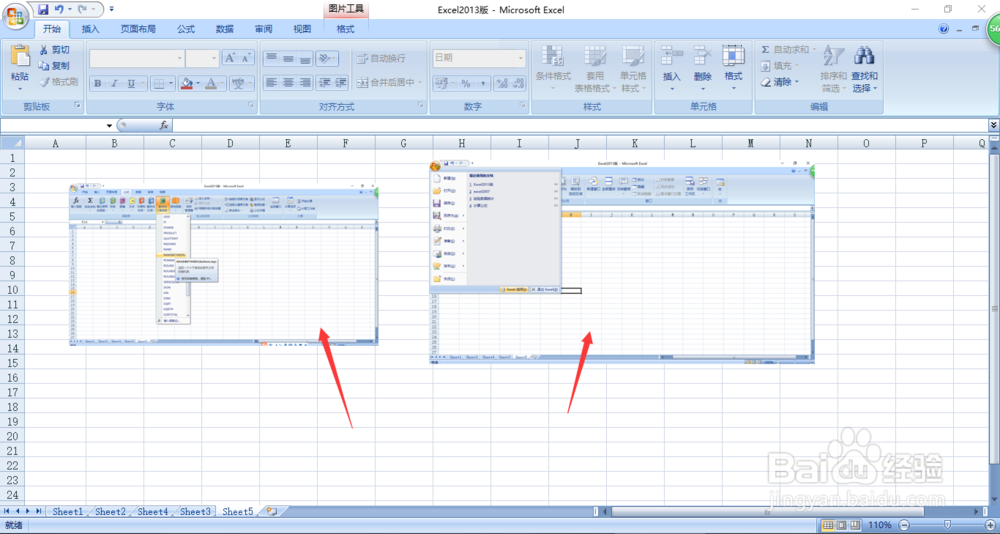Image resolution: width=1000 pixels, height=534 pixels.
Task: Click the Cut (剪切) command
Action: click(x=54, y=50)
